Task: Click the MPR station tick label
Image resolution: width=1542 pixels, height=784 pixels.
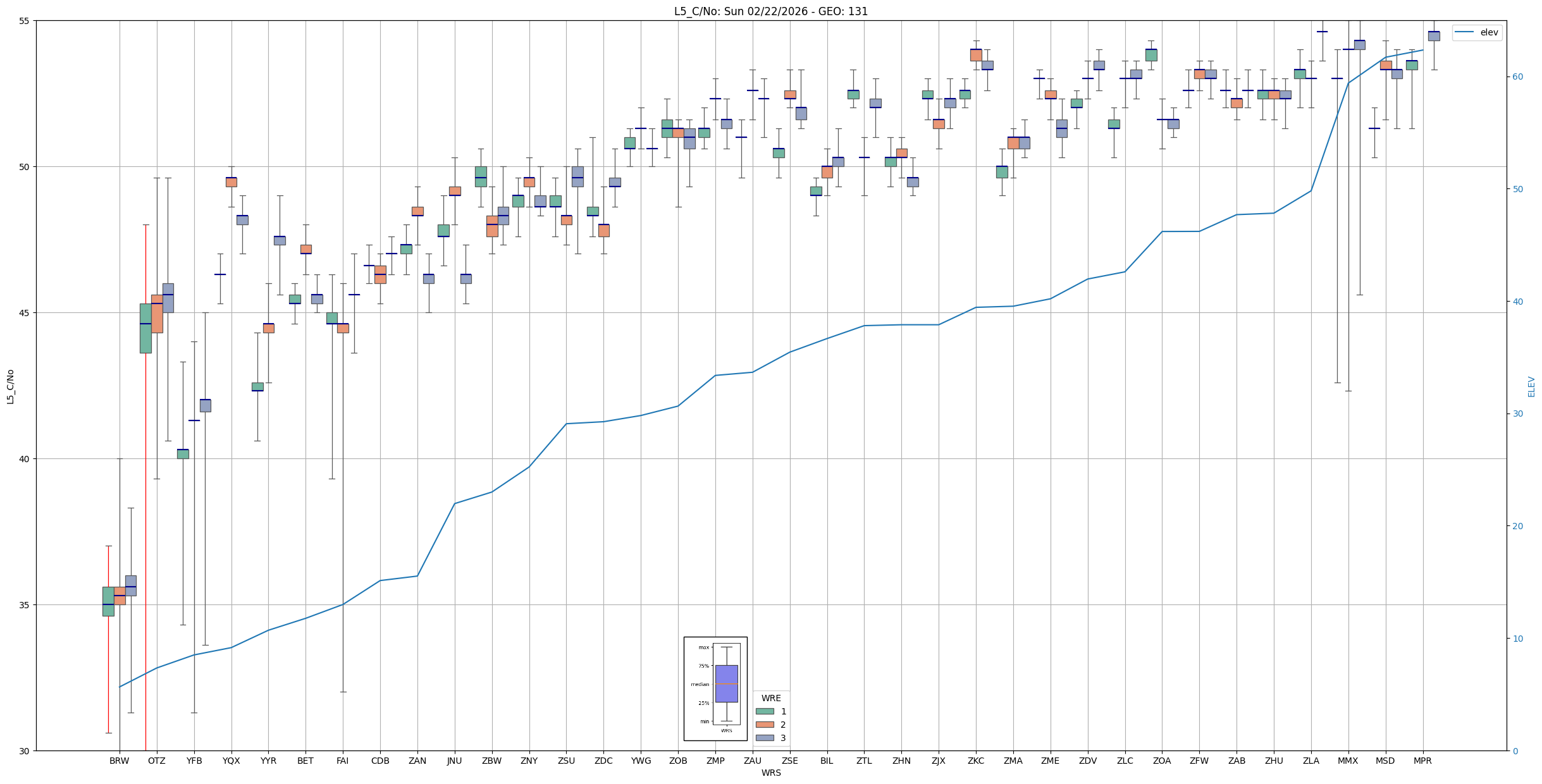Action: point(1422,761)
